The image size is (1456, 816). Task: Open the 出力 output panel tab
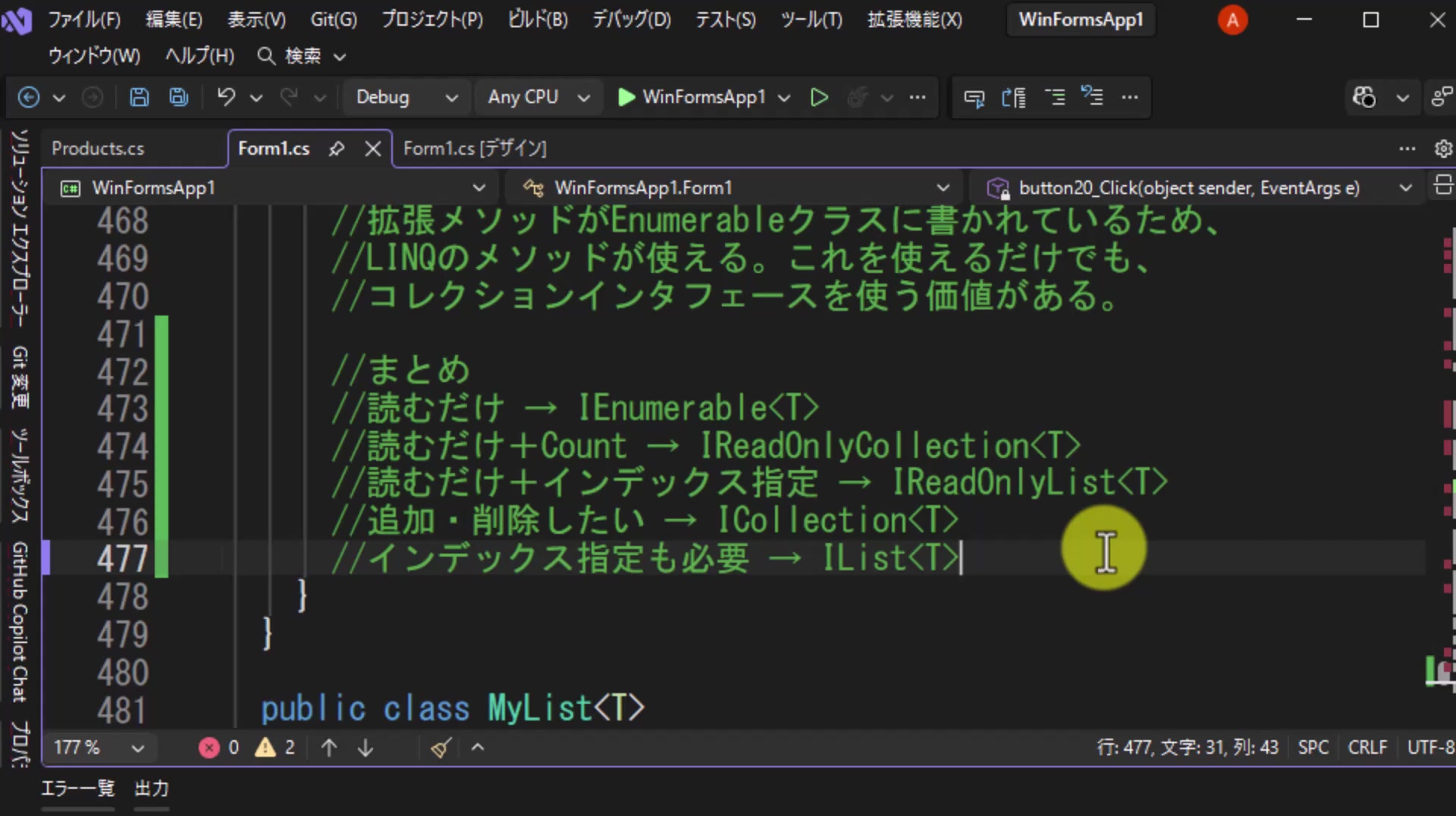coord(152,789)
